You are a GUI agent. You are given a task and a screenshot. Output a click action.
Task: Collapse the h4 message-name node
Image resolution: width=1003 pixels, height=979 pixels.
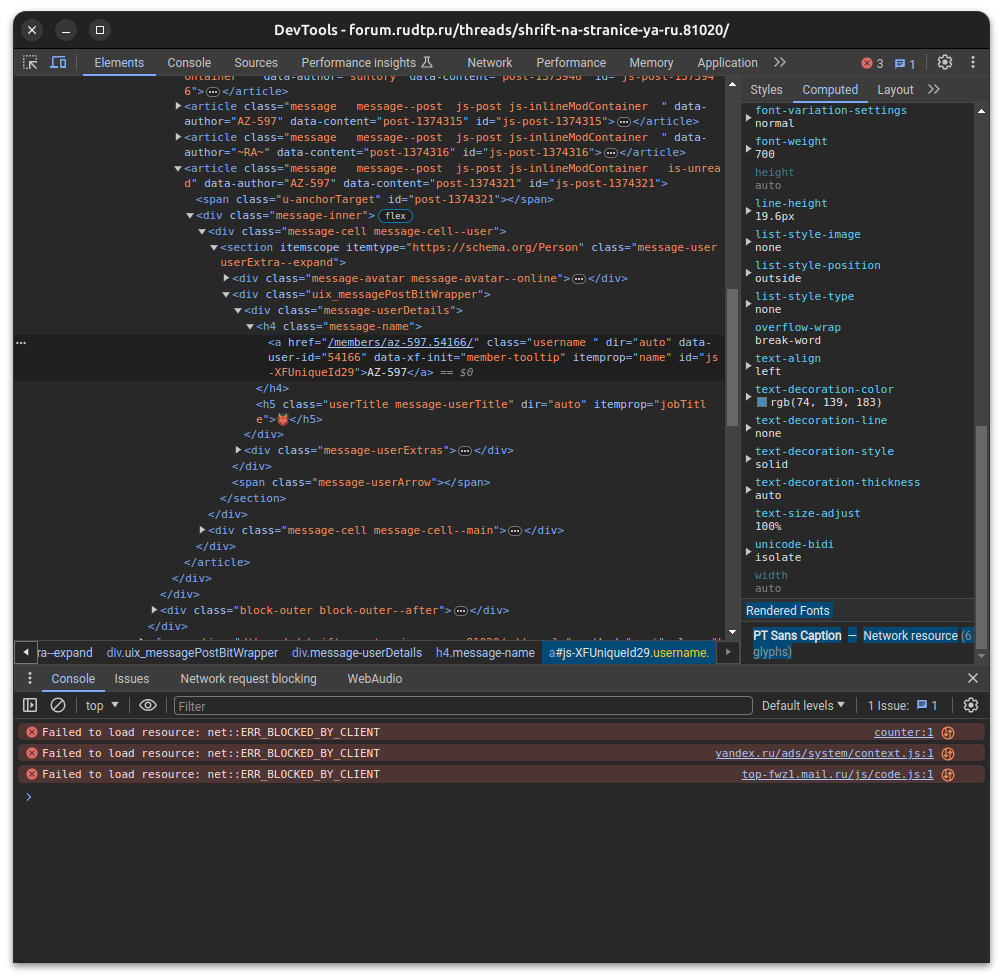click(x=250, y=326)
